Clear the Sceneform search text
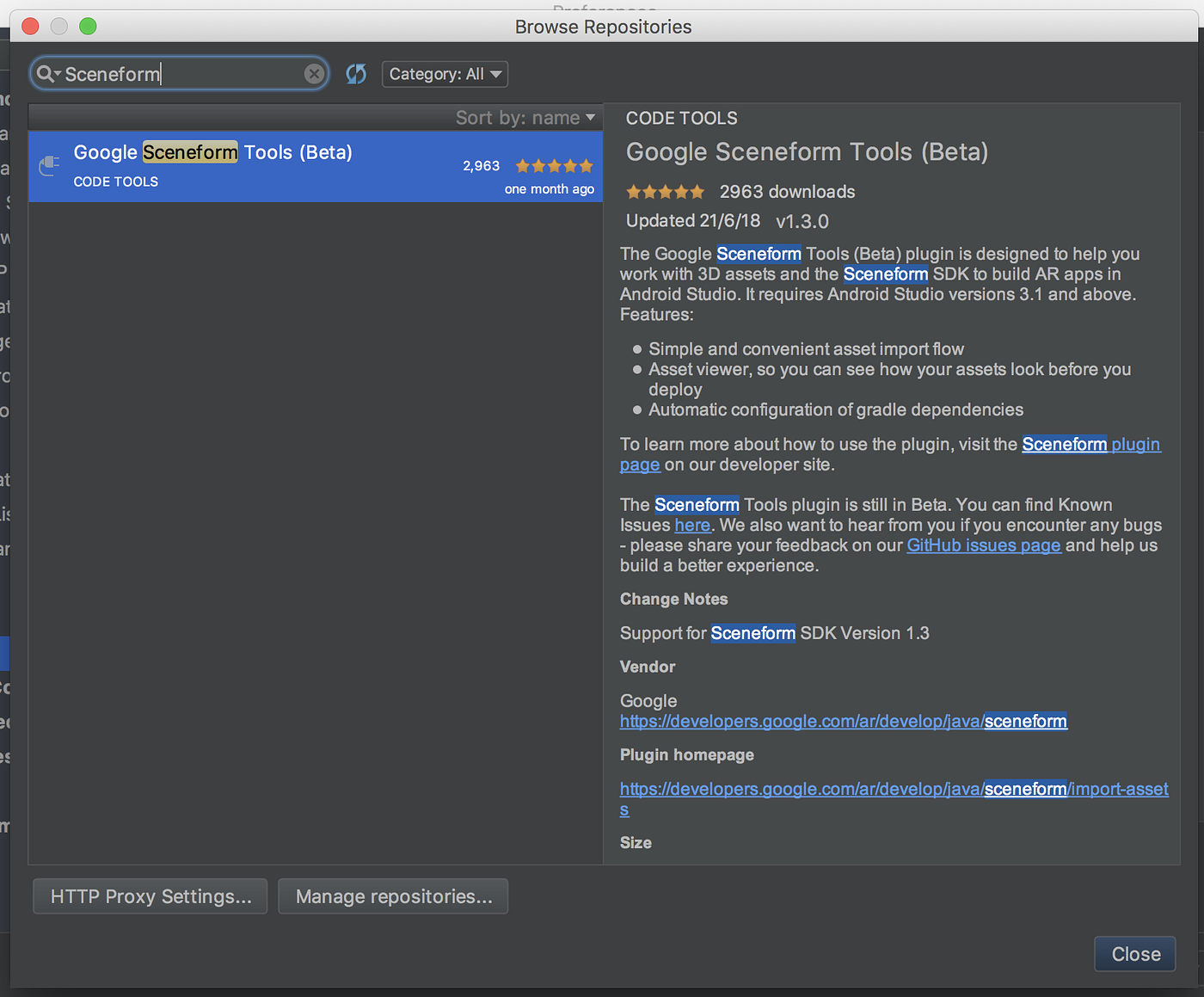Screen dimensions: 1204x997 (x=314, y=74)
